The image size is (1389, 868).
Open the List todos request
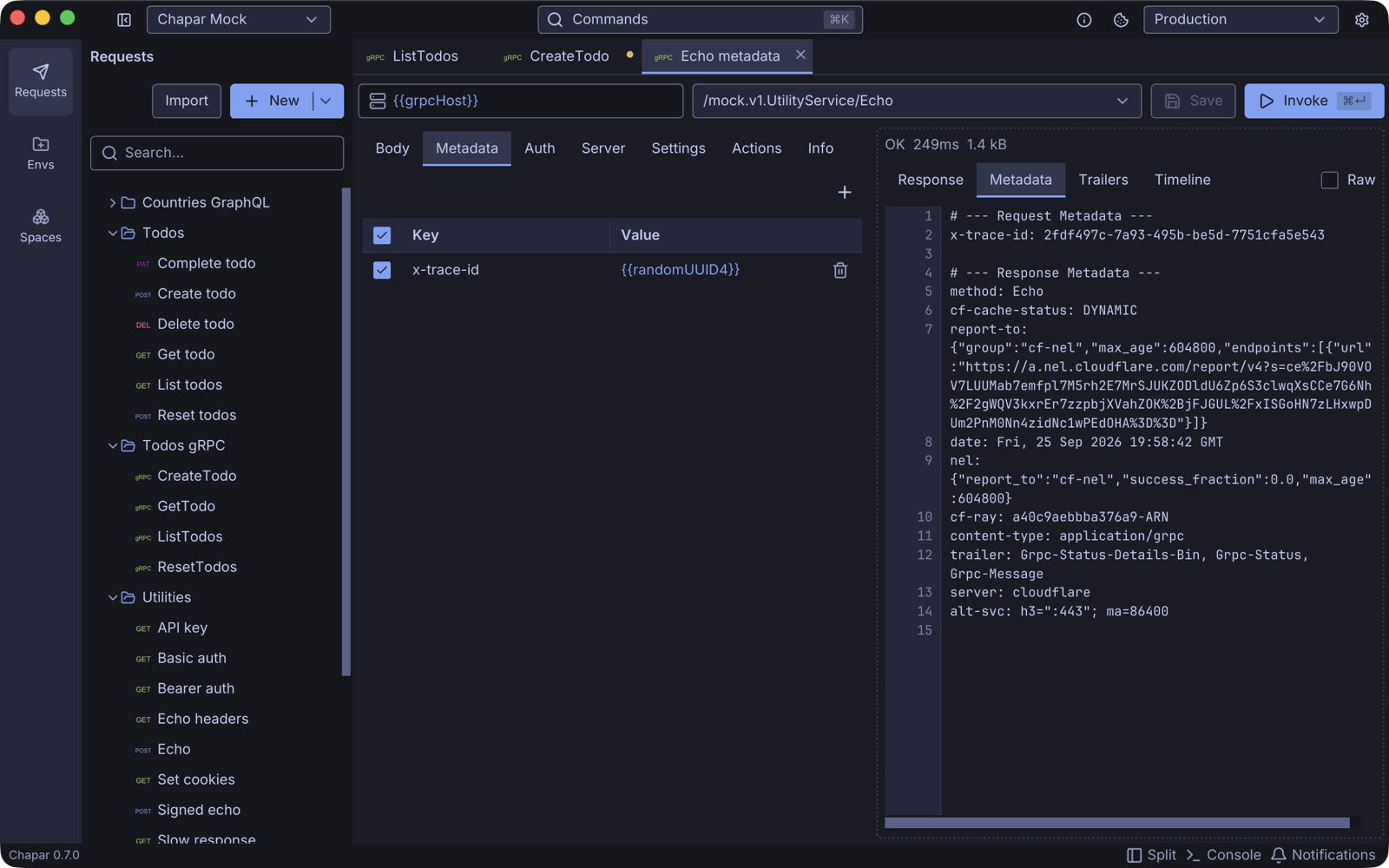click(x=189, y=385)
